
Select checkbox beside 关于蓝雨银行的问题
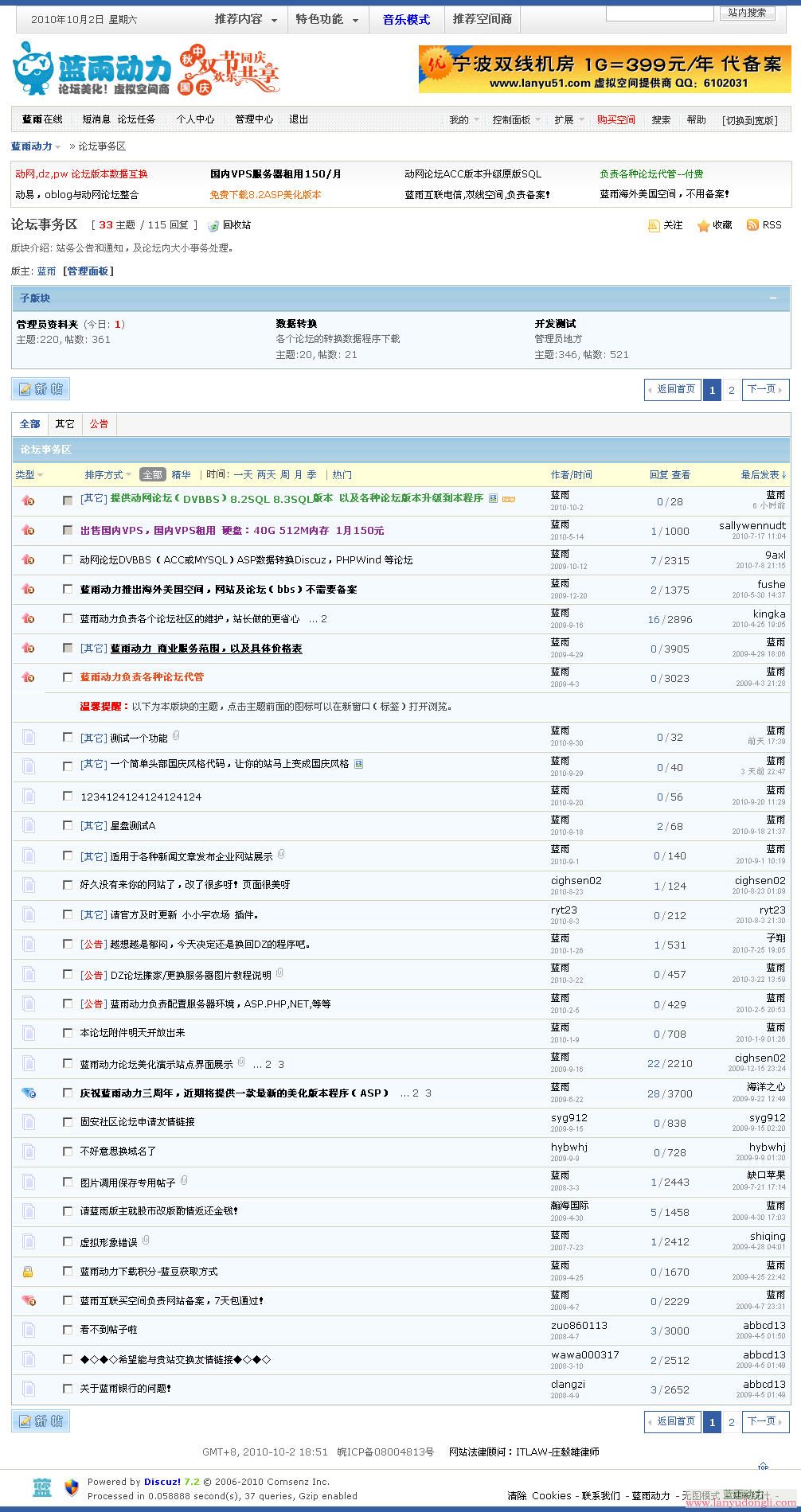point(68,1388)
